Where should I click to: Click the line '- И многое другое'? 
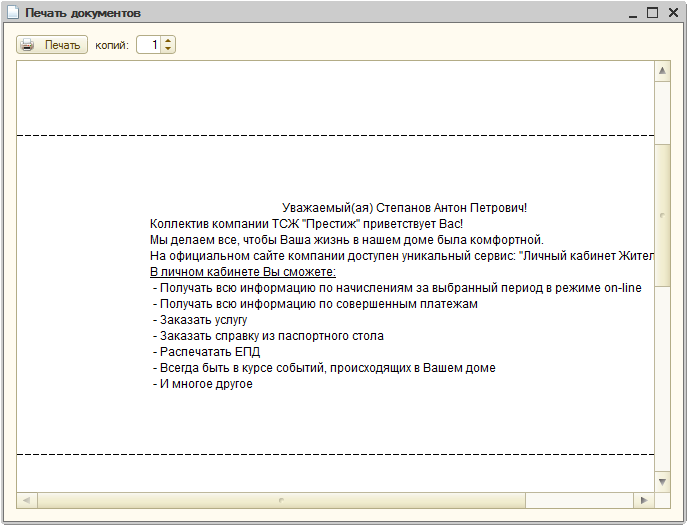click(203, 384)
